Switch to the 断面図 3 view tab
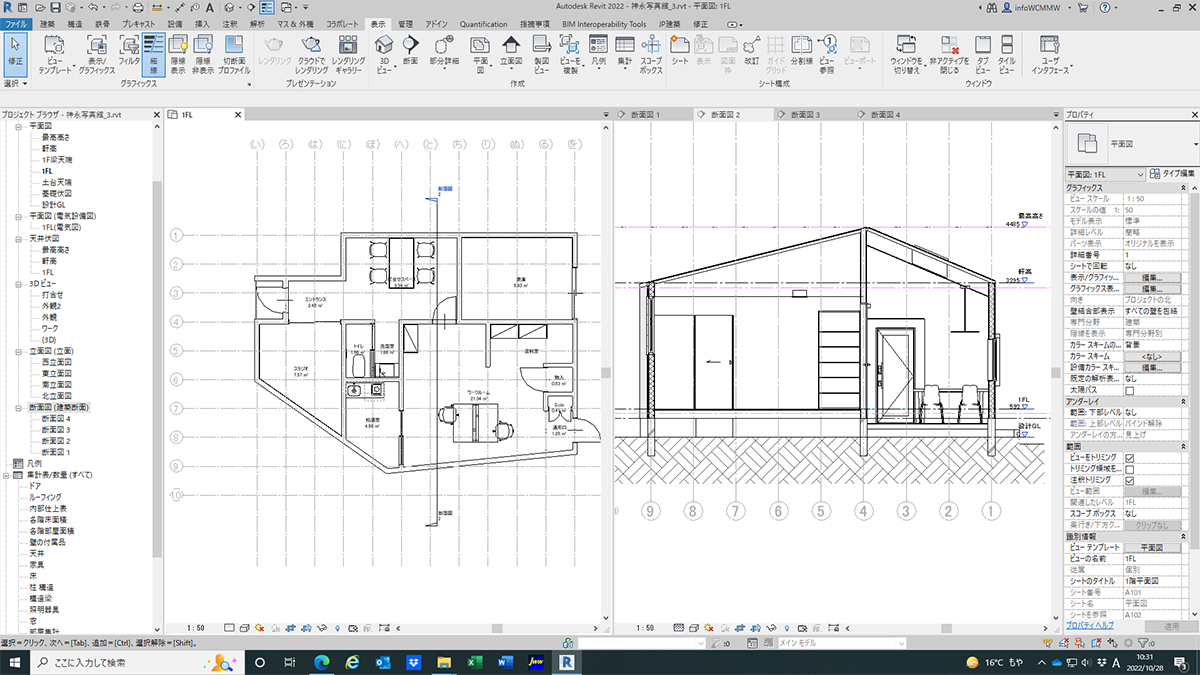1200x675 pixels. pyautogui.click(x=800, y=116)
